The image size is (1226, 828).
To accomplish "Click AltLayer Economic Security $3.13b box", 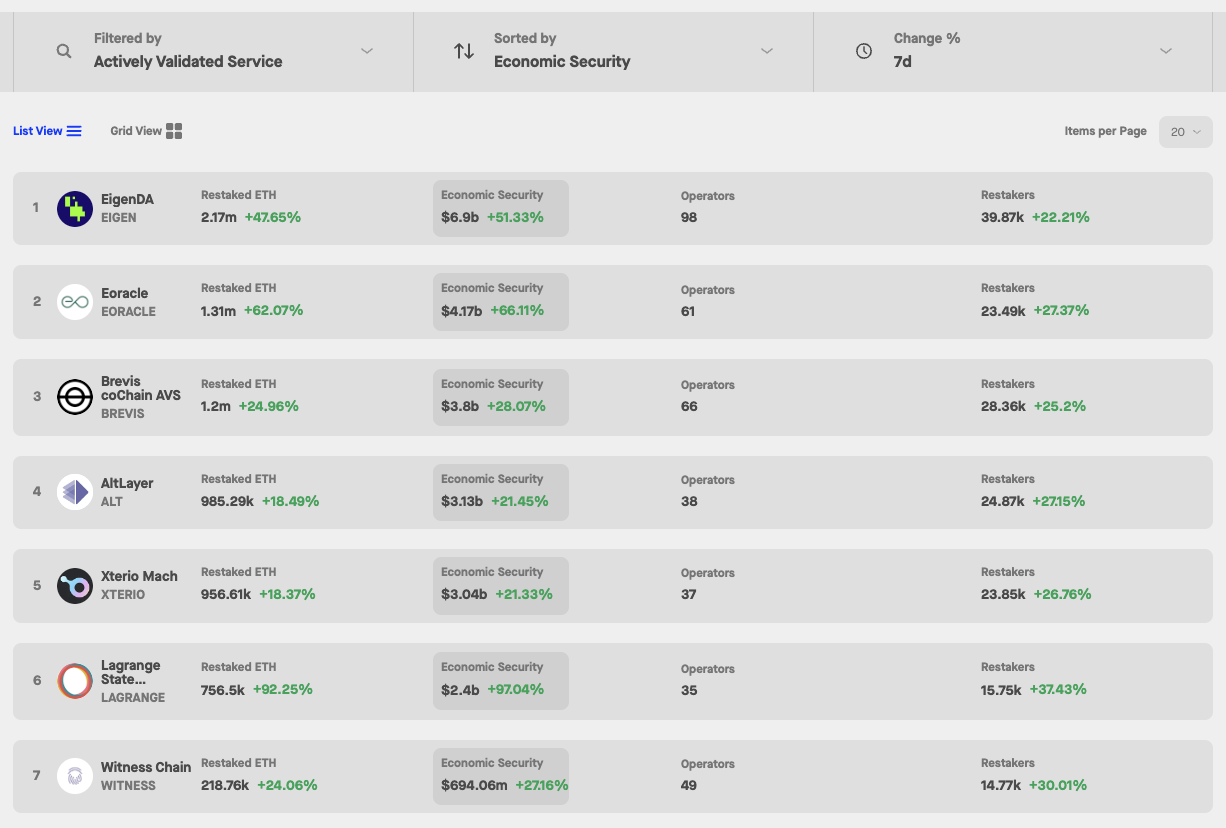I will (x=501, y=492).
